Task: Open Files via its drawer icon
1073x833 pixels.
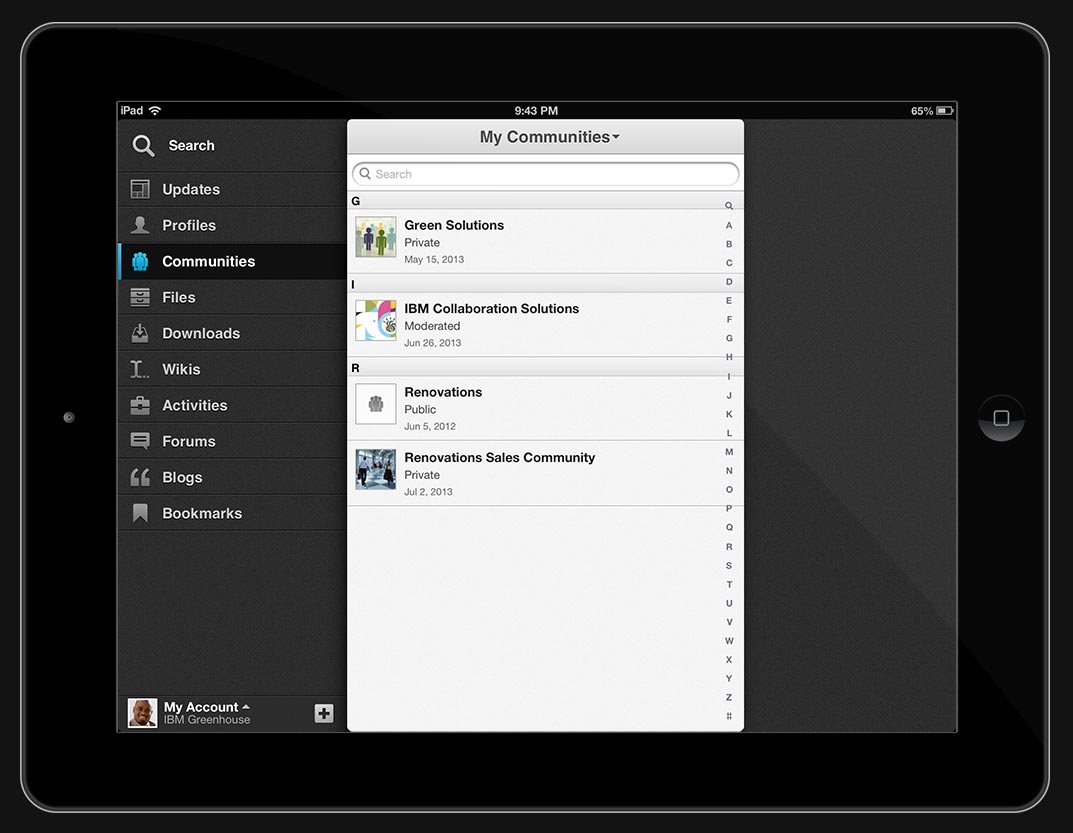Action: (x=141, y=298)
